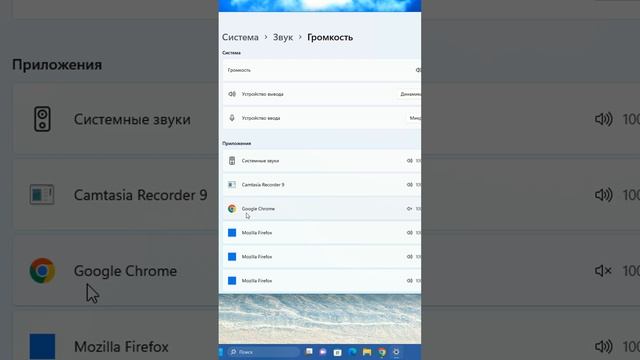Click large Mozilla Firefox blue square in background

click(42, 347)
